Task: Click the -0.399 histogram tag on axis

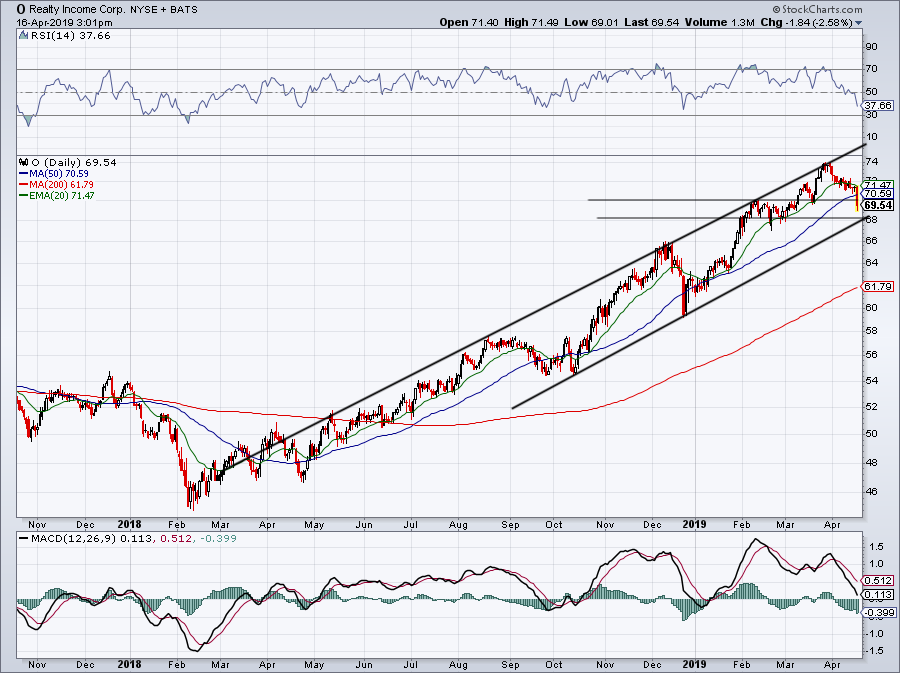Action: 878,613
